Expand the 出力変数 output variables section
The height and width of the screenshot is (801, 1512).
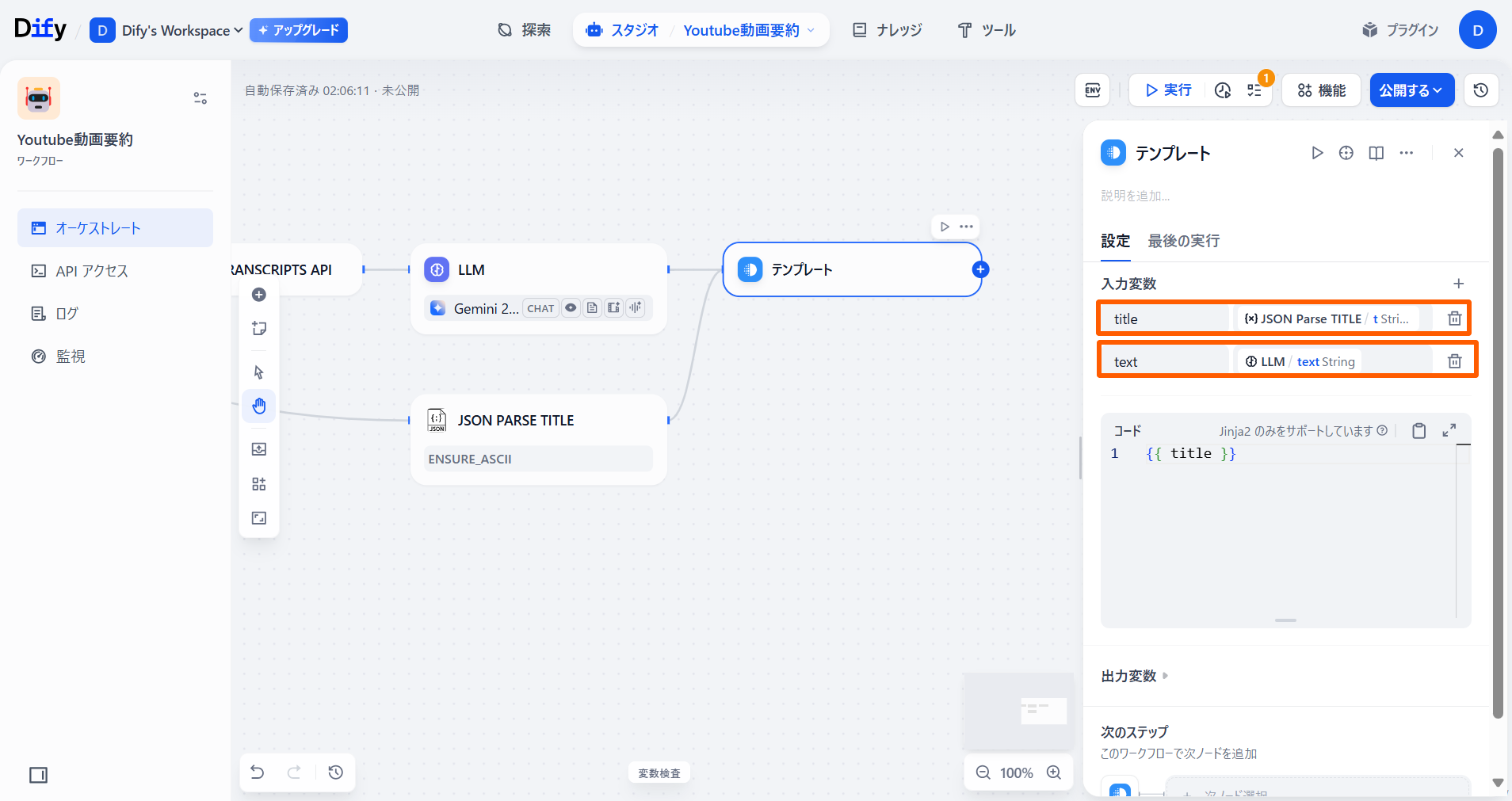click(x=1135, y=676)
